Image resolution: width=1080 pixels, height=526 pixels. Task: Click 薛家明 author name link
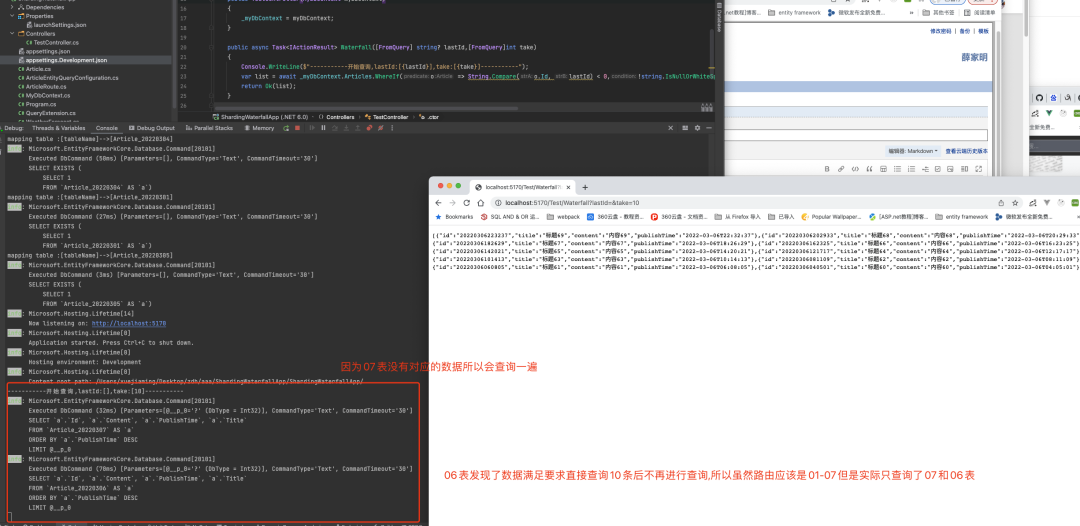[974, 58]
